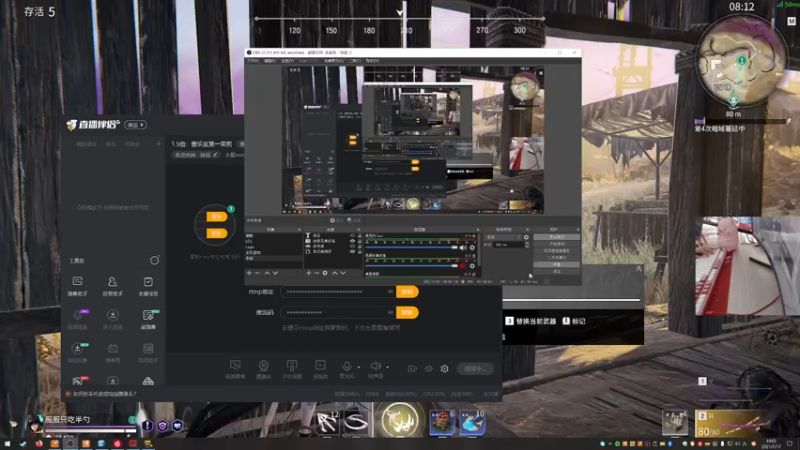Move the source down in the OBS Sources toolbar

click(x=343, y=273)
